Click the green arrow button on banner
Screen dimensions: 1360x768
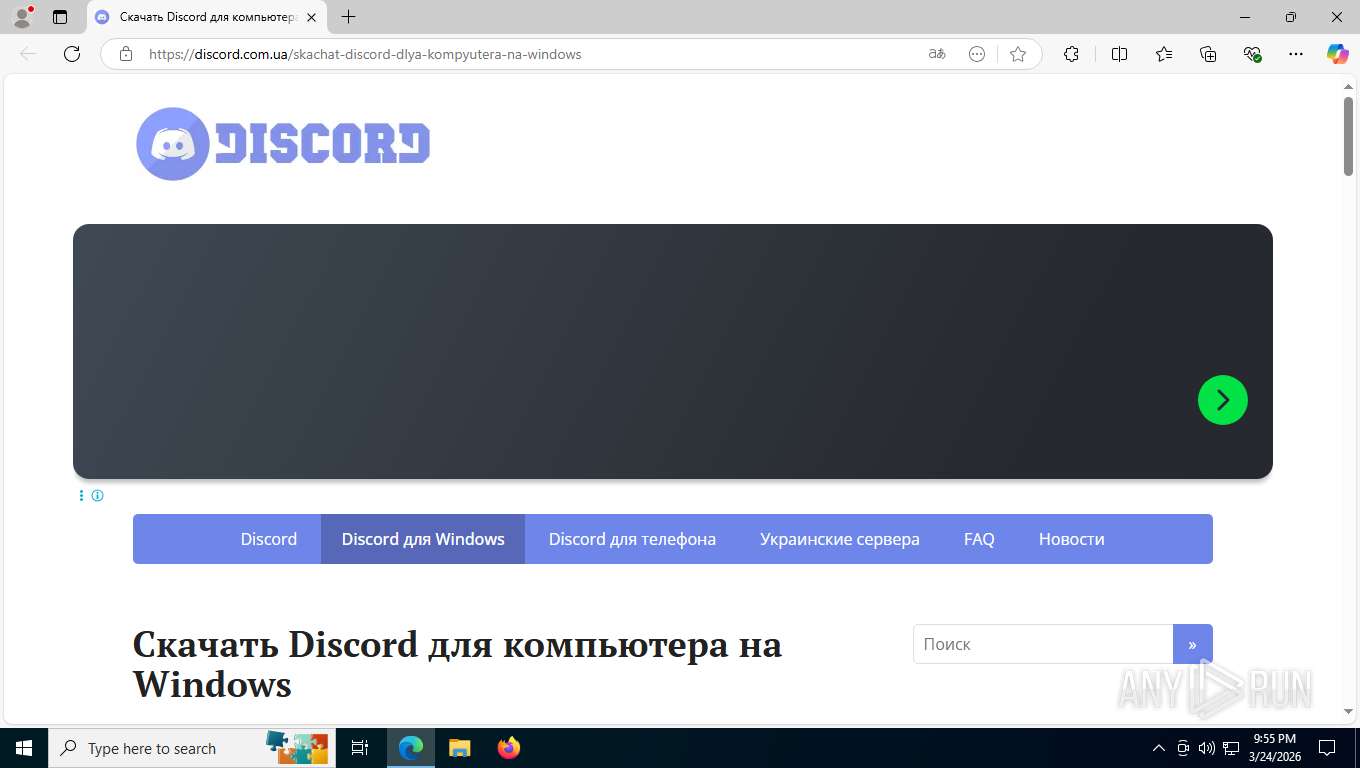pos(1222,400)
